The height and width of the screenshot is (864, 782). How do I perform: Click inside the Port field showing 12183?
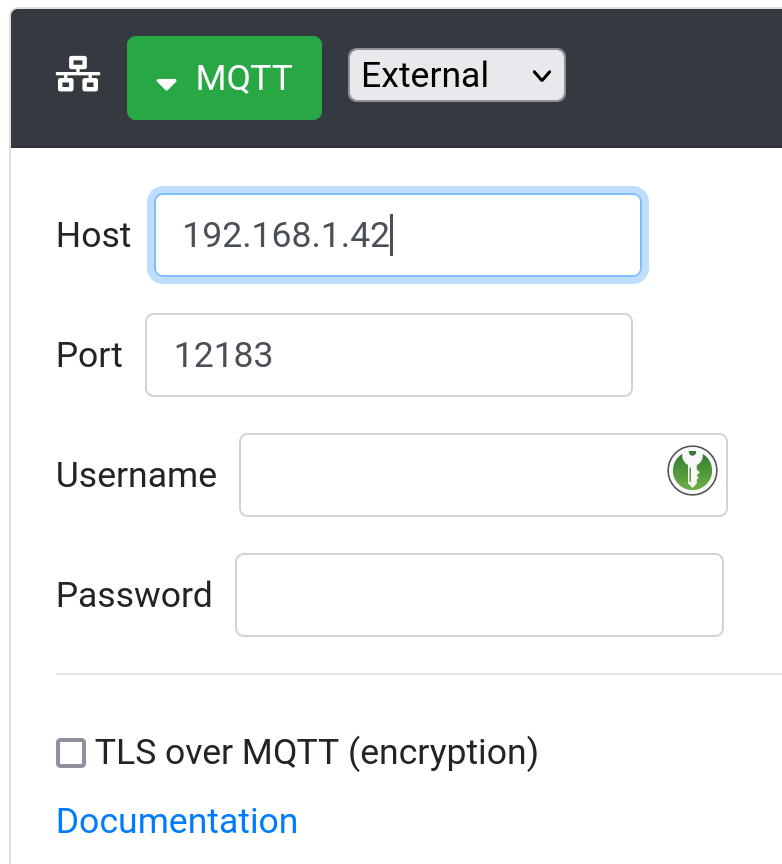click(x=388, y=355)
